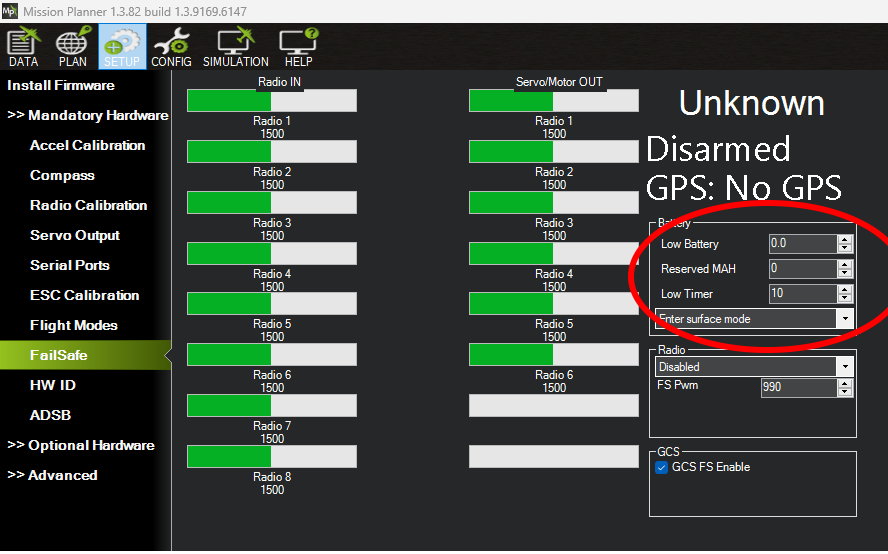Click the FS Pwm value field
Screen dimensions: 888x554
point(799,387)
